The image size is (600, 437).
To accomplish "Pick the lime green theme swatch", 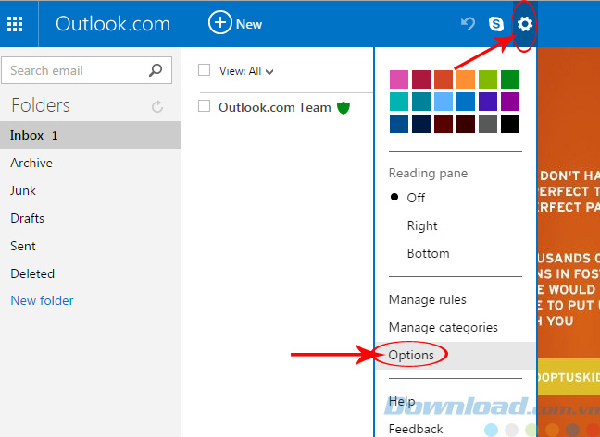I will (x=488, y=79).
